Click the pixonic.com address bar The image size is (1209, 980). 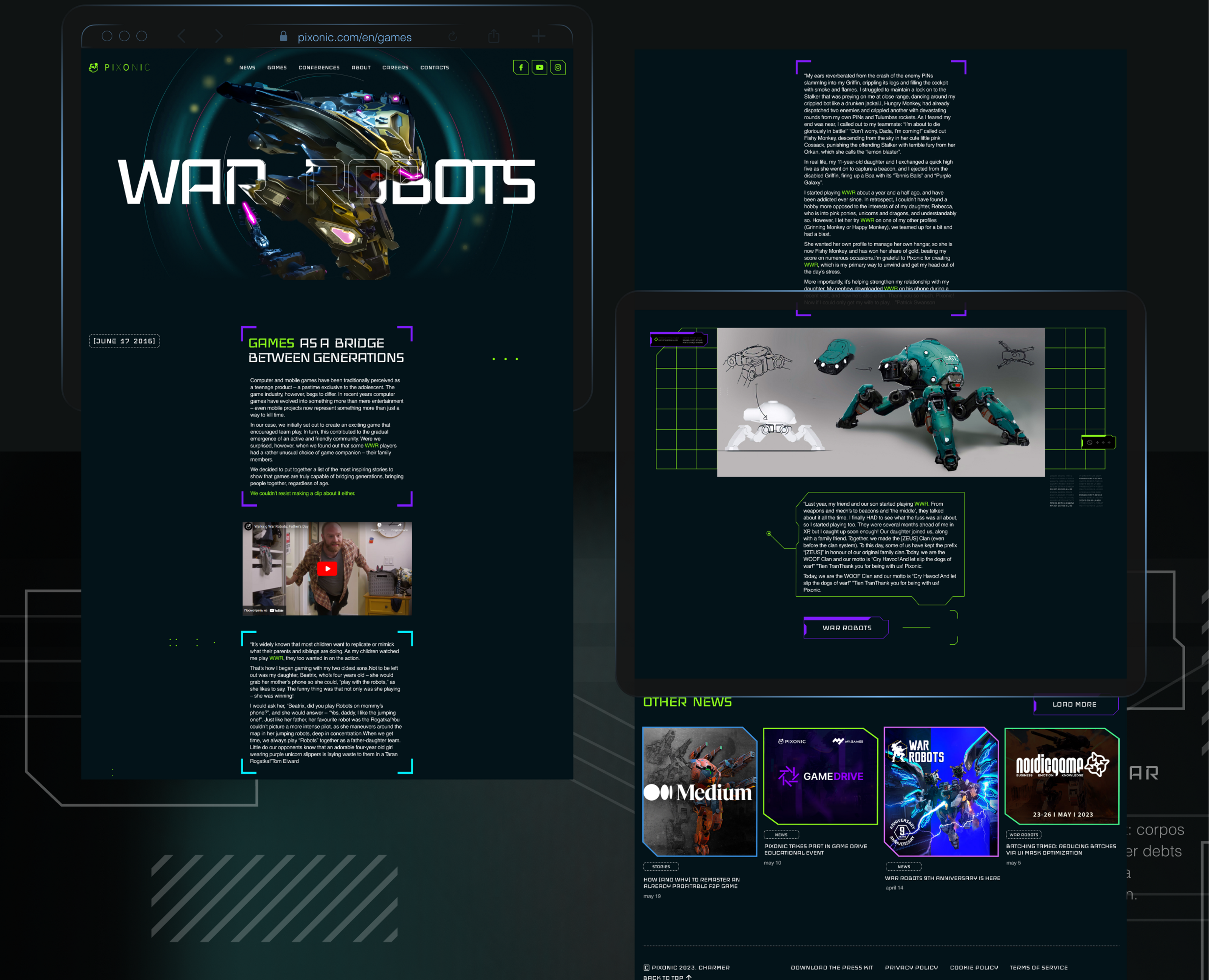tap(354, 37)
